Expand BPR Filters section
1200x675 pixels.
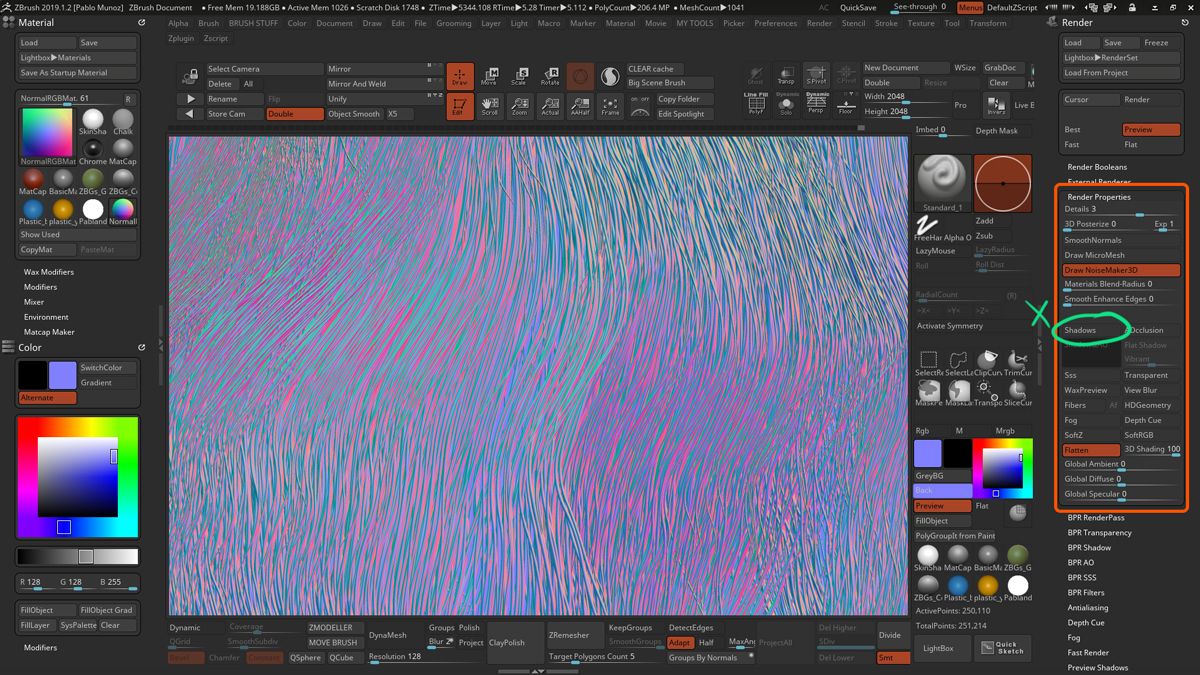tap(1088, 593)
